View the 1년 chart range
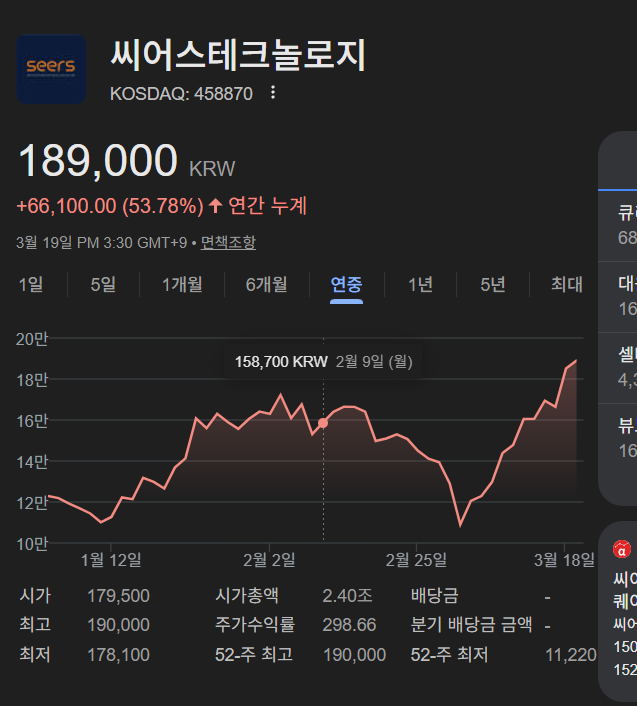Image resolution: width=637 pixels, height=706 pixels. coord(420,285)
